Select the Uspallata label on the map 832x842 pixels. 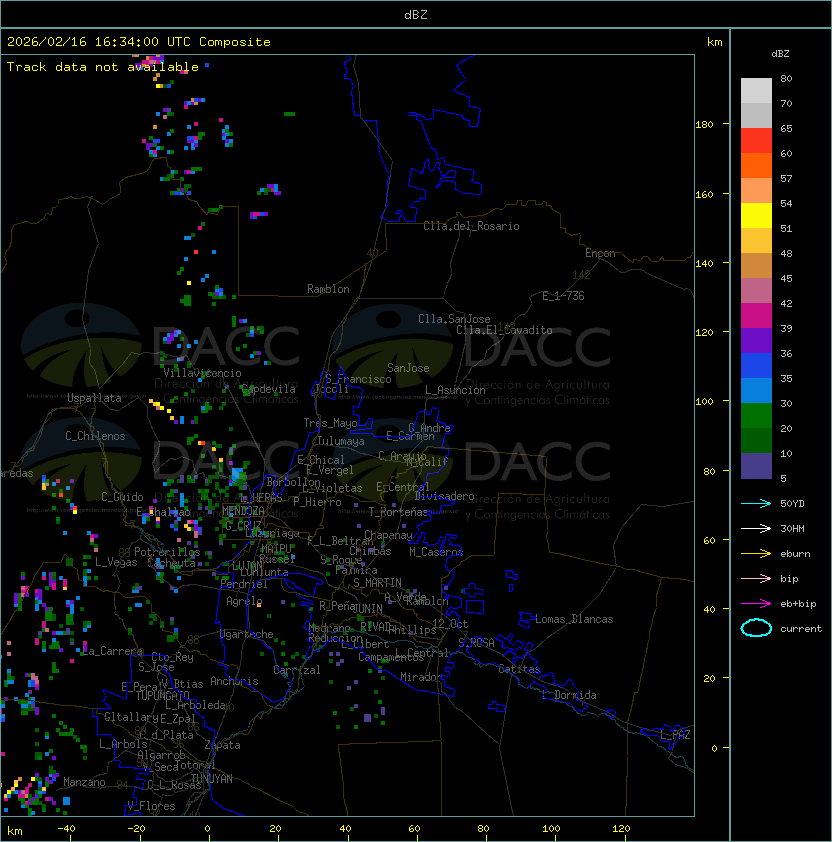pos(94,398)
